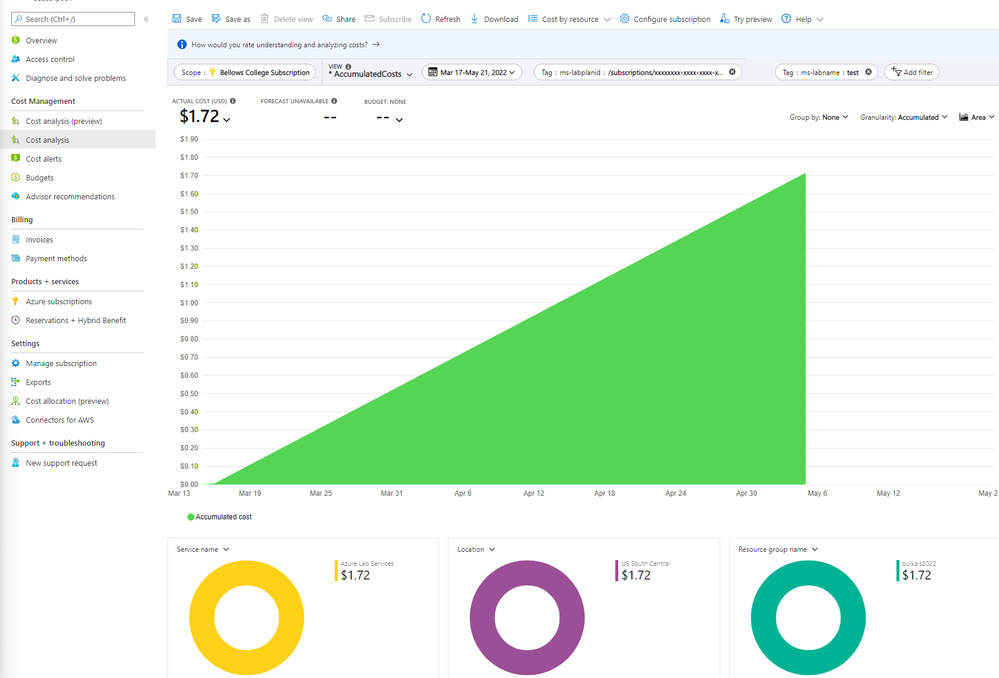Open the Cost by resource dropdown

point(569,19)
